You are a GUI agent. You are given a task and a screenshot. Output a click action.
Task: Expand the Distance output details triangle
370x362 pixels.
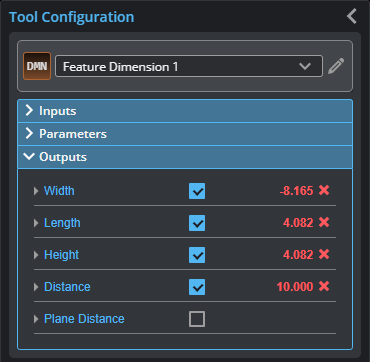point(36,287)
